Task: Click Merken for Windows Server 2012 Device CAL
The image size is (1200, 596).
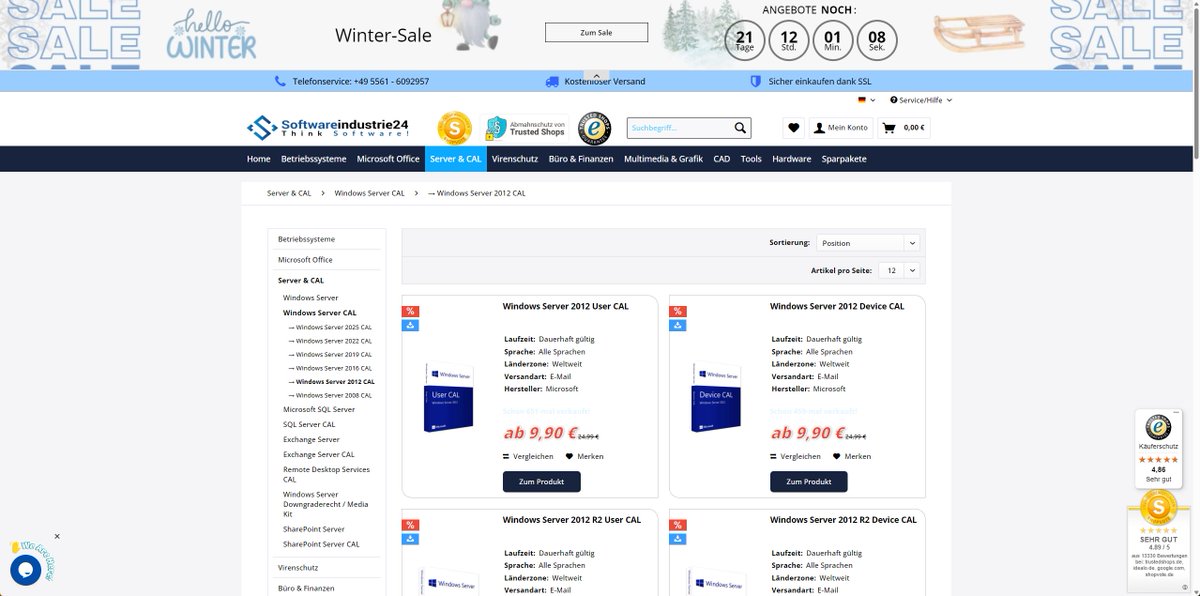Action: point(852,456)
